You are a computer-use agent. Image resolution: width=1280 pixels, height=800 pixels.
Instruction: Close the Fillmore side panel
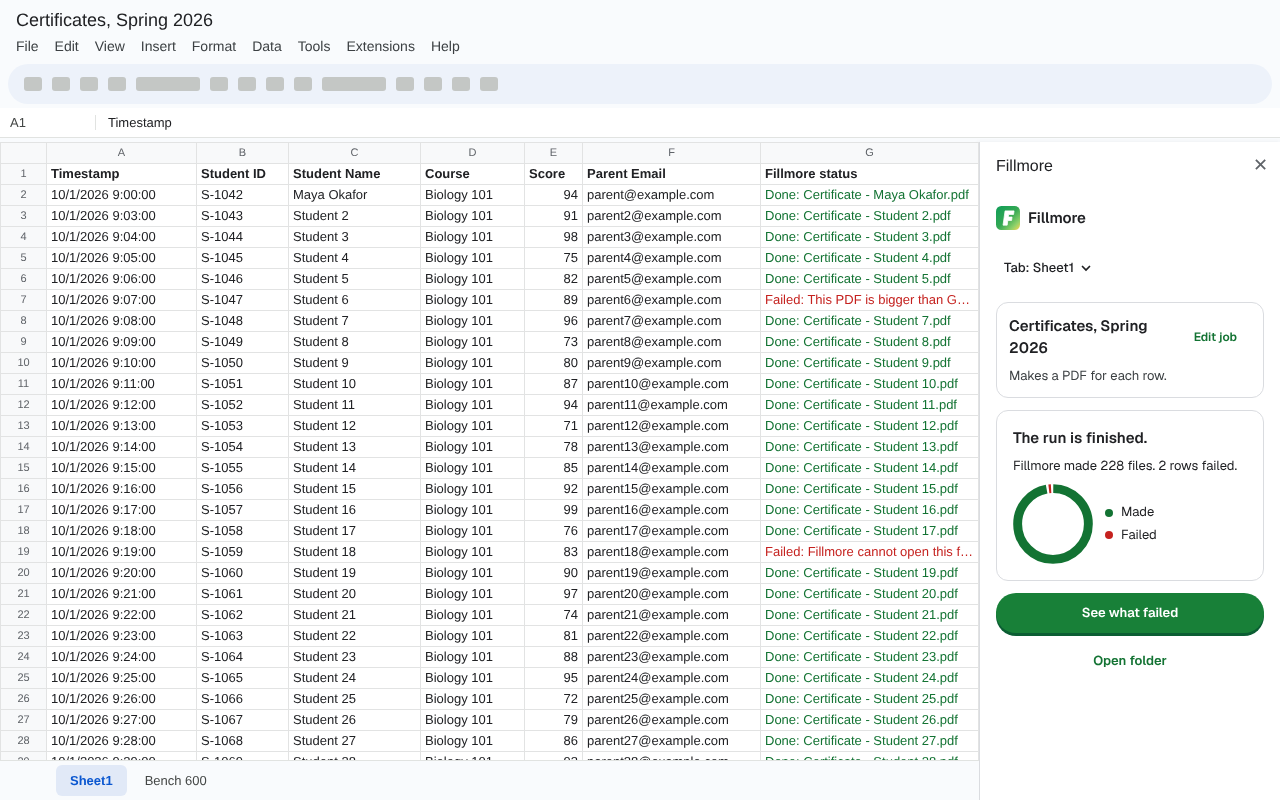pyautogui.click(x=1260, y=165)
